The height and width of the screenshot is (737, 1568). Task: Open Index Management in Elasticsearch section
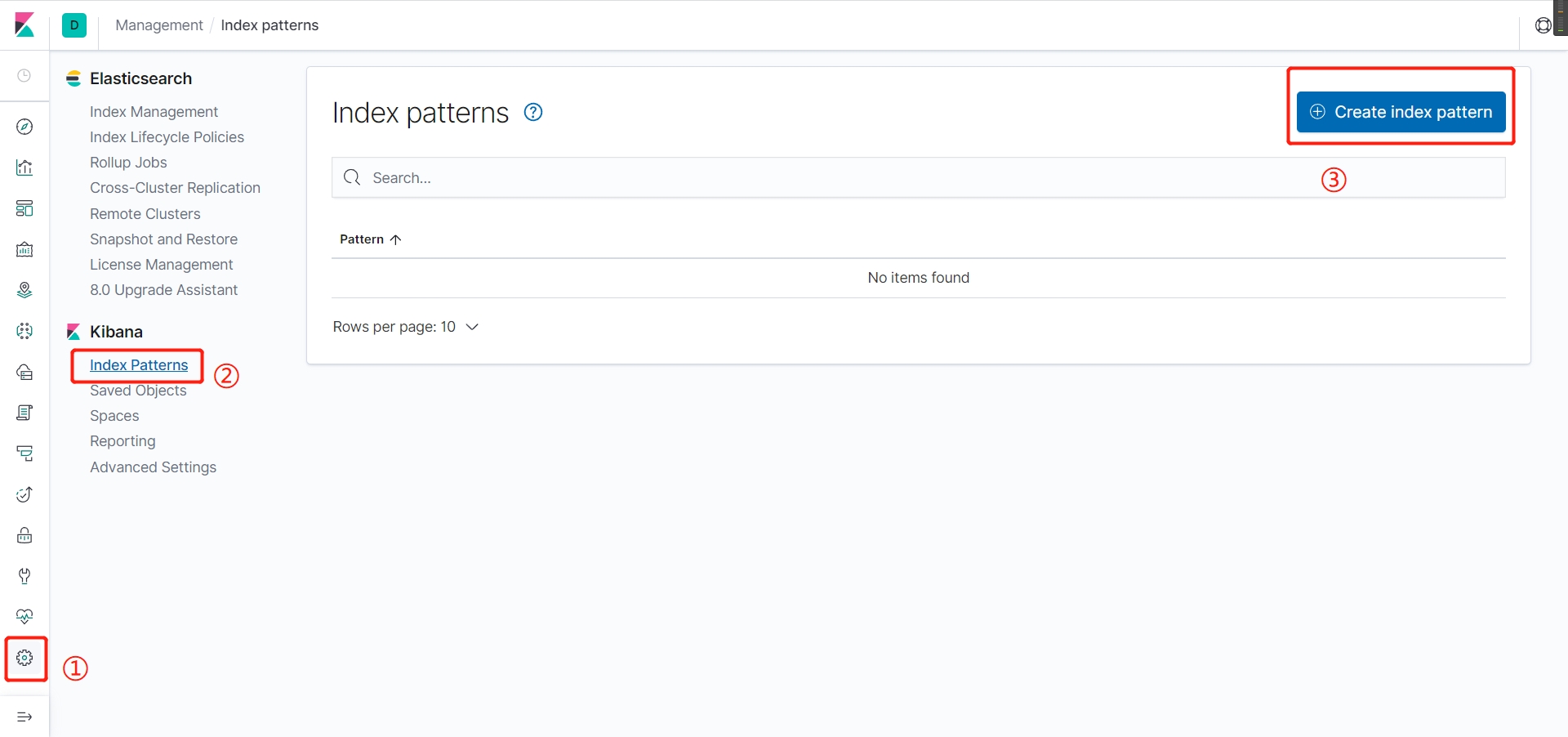(154, 112)
